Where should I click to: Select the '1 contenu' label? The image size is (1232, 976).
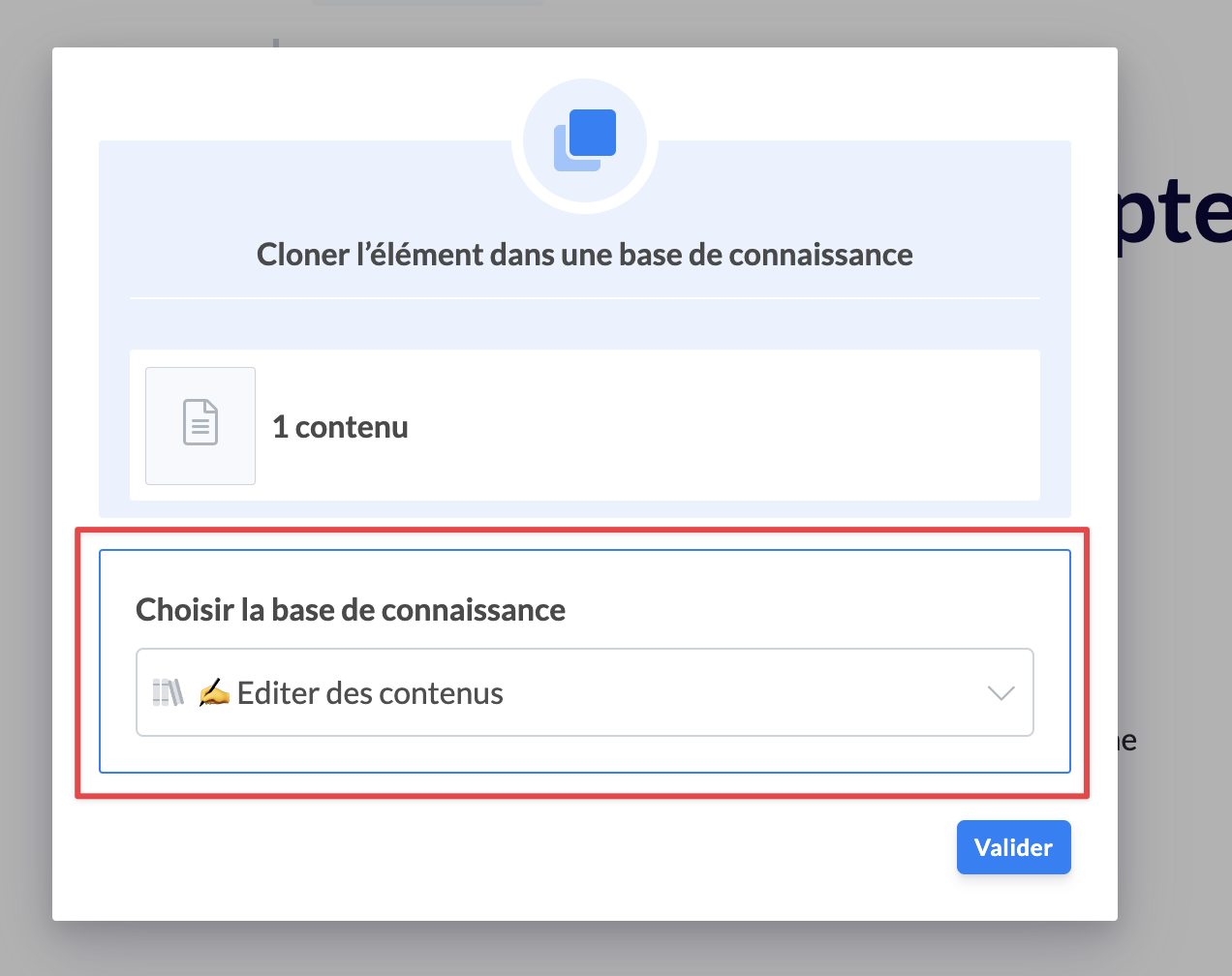click(340, 427)
